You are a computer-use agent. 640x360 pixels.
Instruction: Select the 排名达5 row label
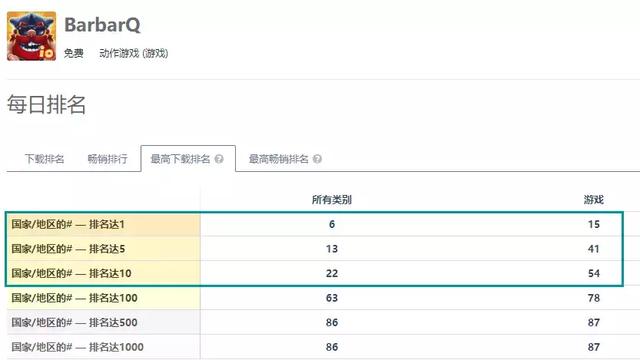(x=68, y=249)
